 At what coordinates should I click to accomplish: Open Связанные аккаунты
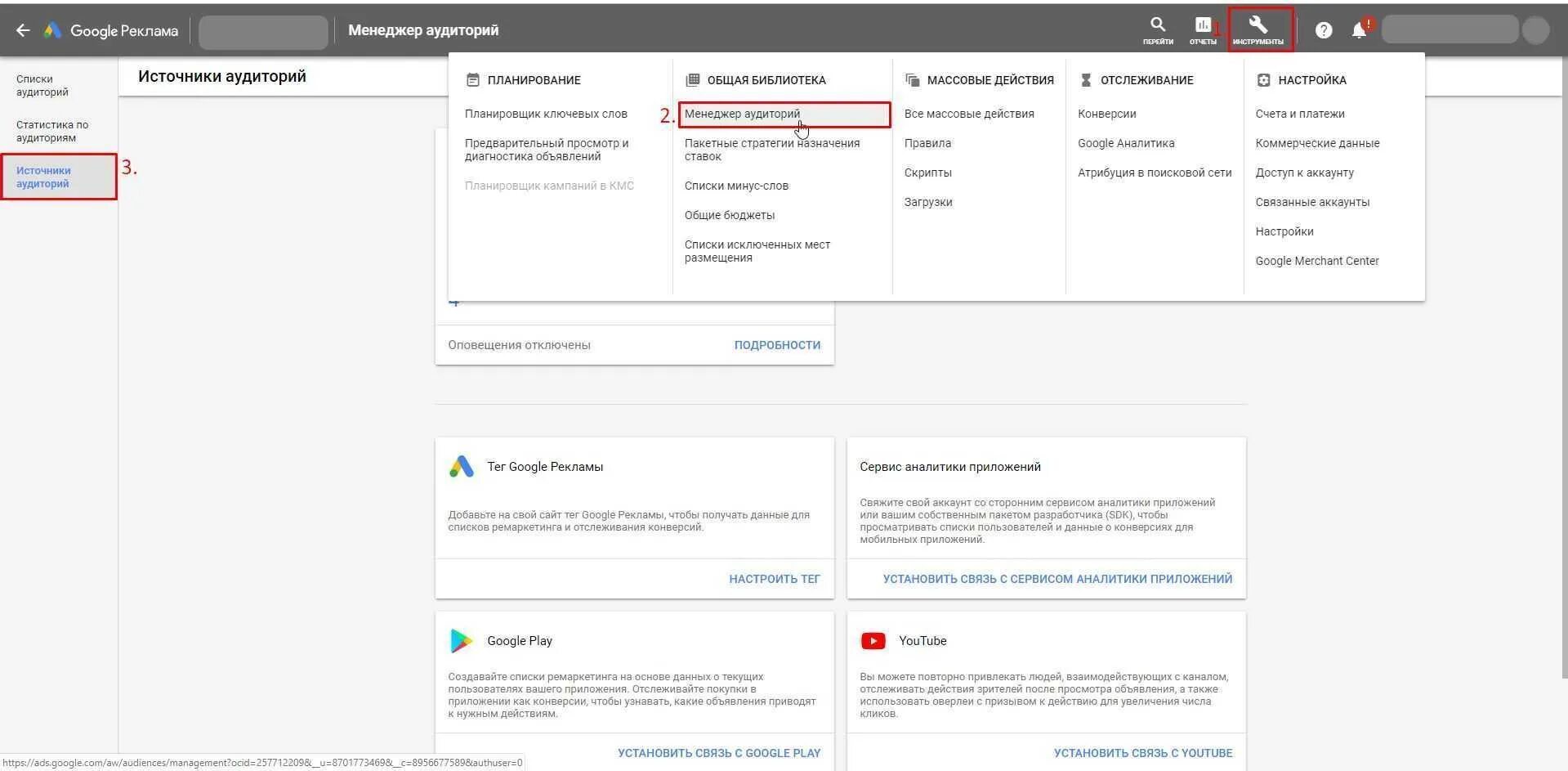[x=1312, y=202]
